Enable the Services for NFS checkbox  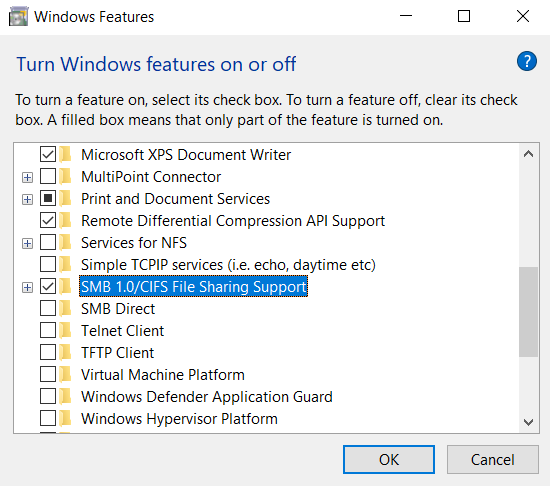click(x=48, y=243)
